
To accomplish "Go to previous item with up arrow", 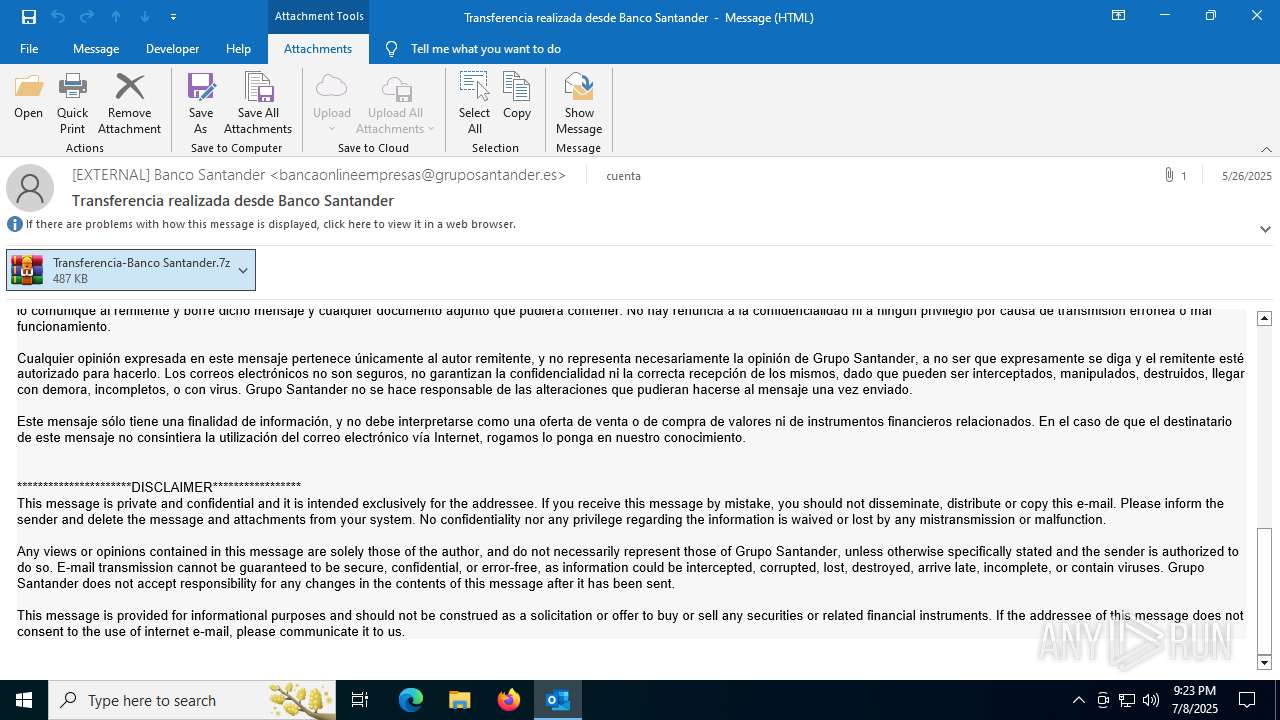I will (116, 16).
